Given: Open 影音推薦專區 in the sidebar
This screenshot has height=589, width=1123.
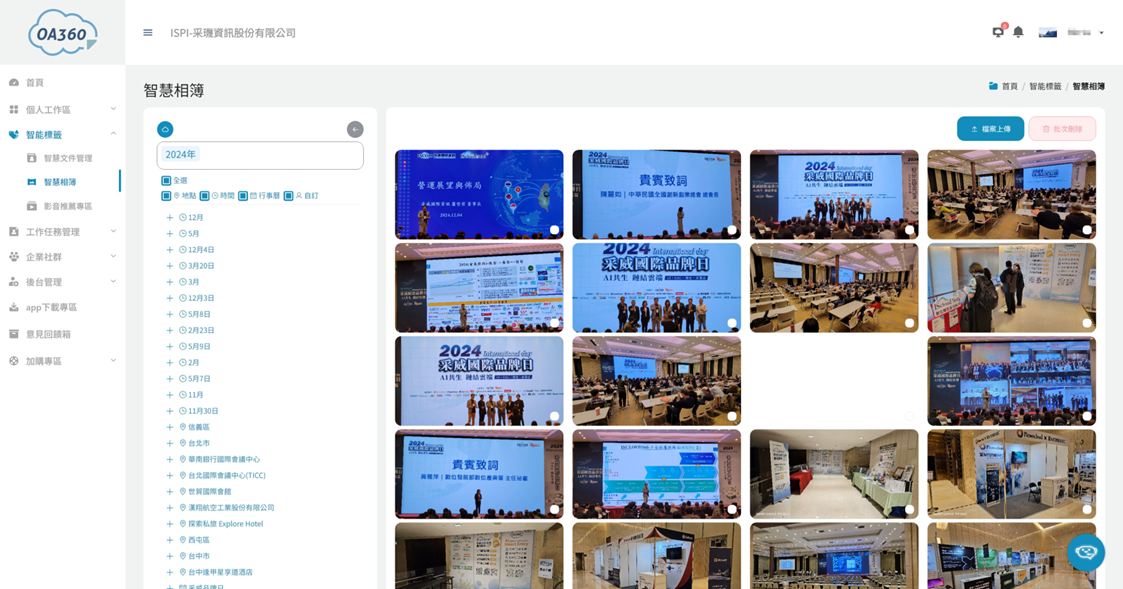Looking at the screenshot, I should [x=68, y=206].
